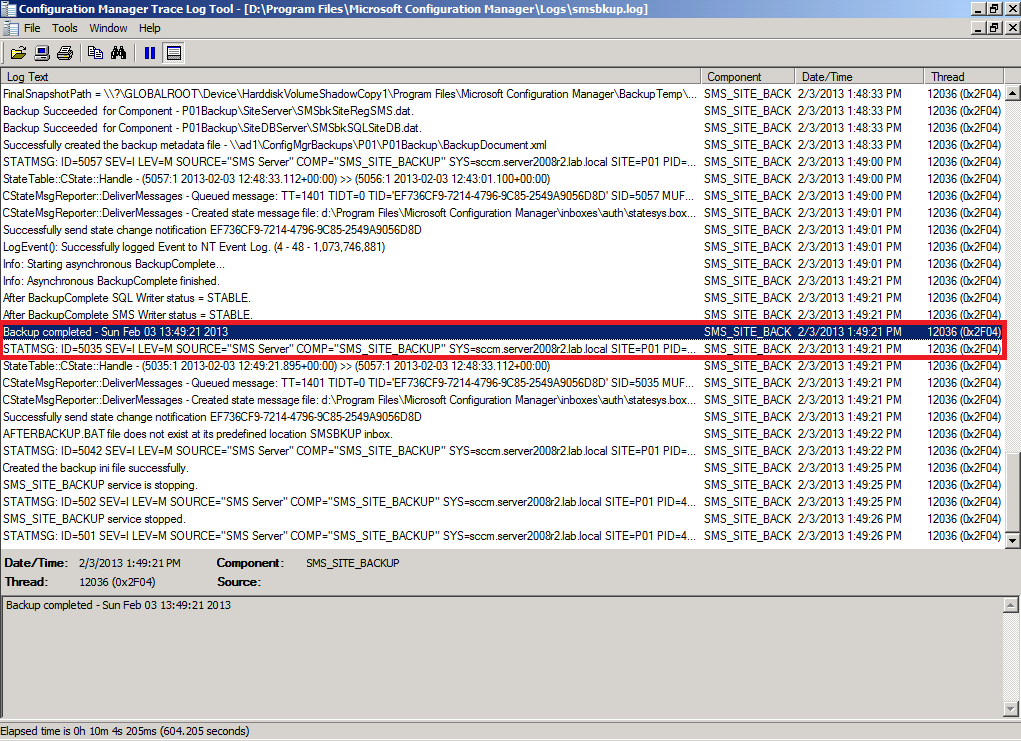Toggle the Show Details pane icon
The height and width of the screenshot is (741, 1021).
(x=174, y=53)
